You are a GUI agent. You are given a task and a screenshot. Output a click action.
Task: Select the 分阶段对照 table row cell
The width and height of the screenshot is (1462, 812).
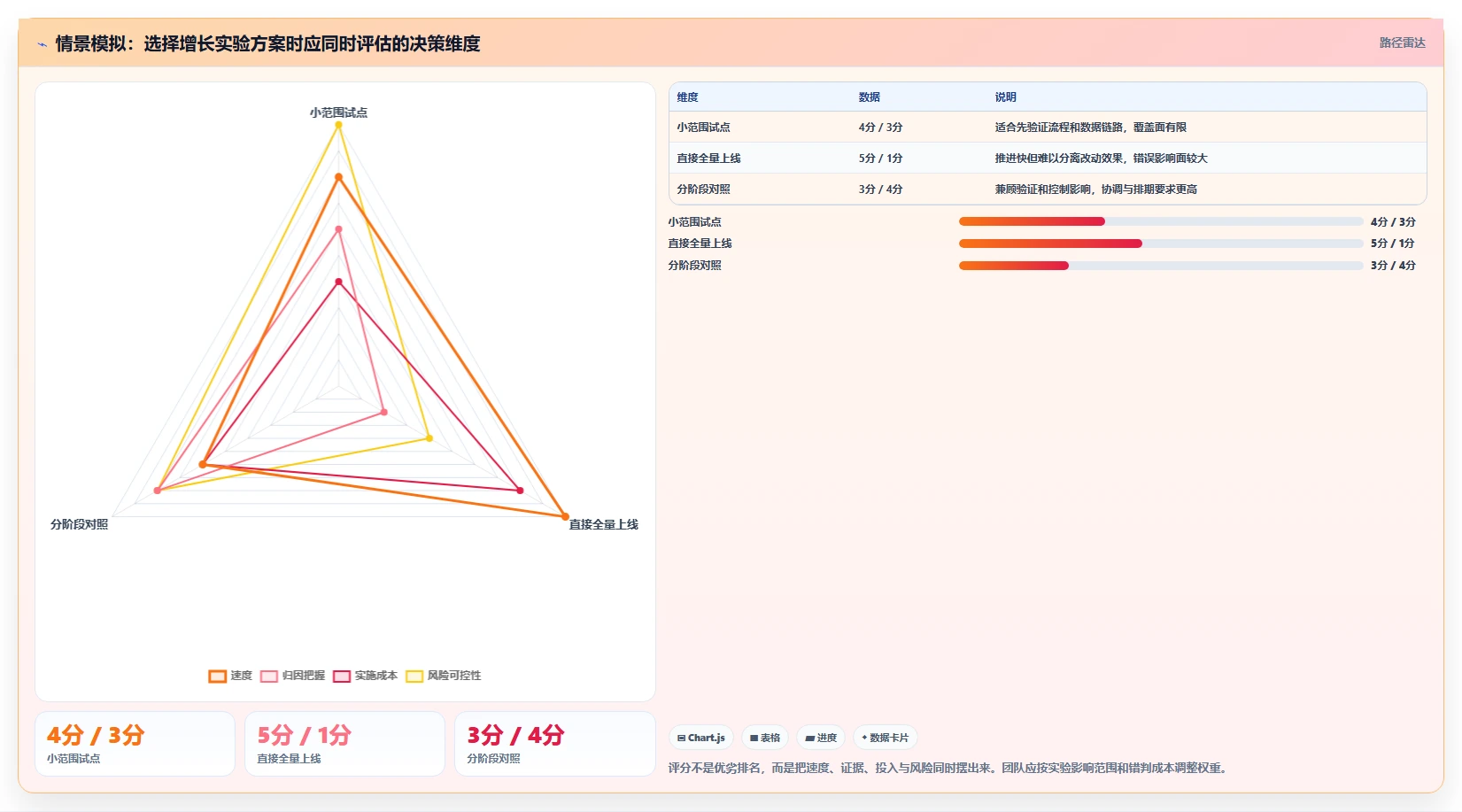pyautogui.click(x=704, y=189)
